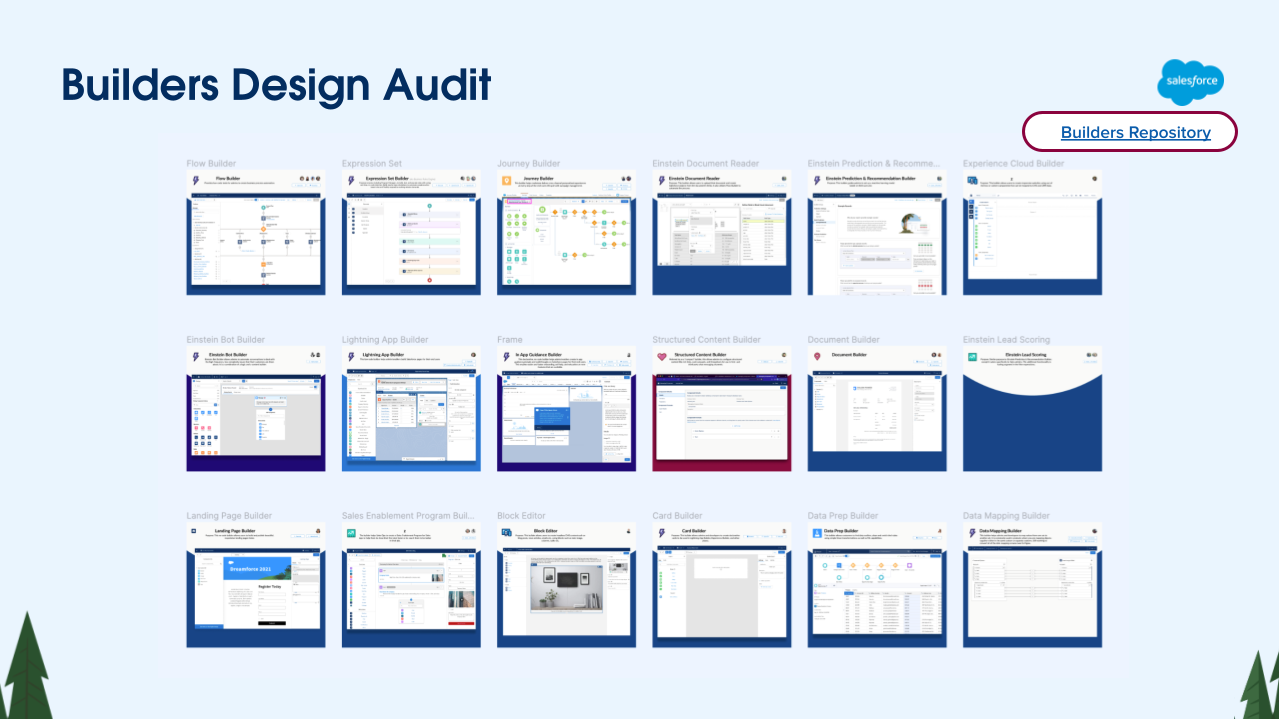Click the gray "Flow Builder" caption text

[211, 163]
